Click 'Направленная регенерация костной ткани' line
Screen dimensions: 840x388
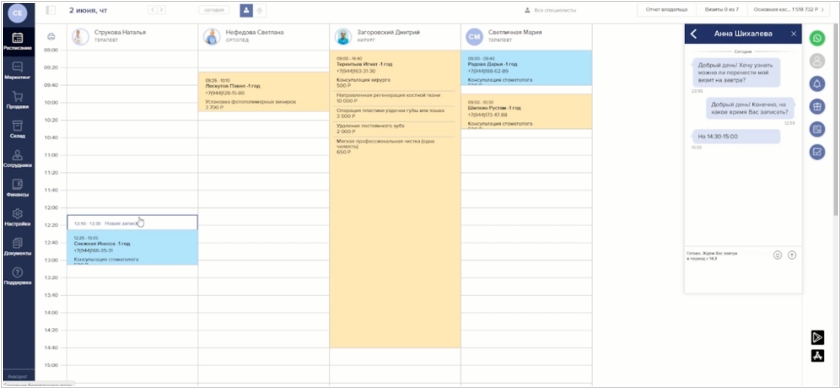[395, 98]
